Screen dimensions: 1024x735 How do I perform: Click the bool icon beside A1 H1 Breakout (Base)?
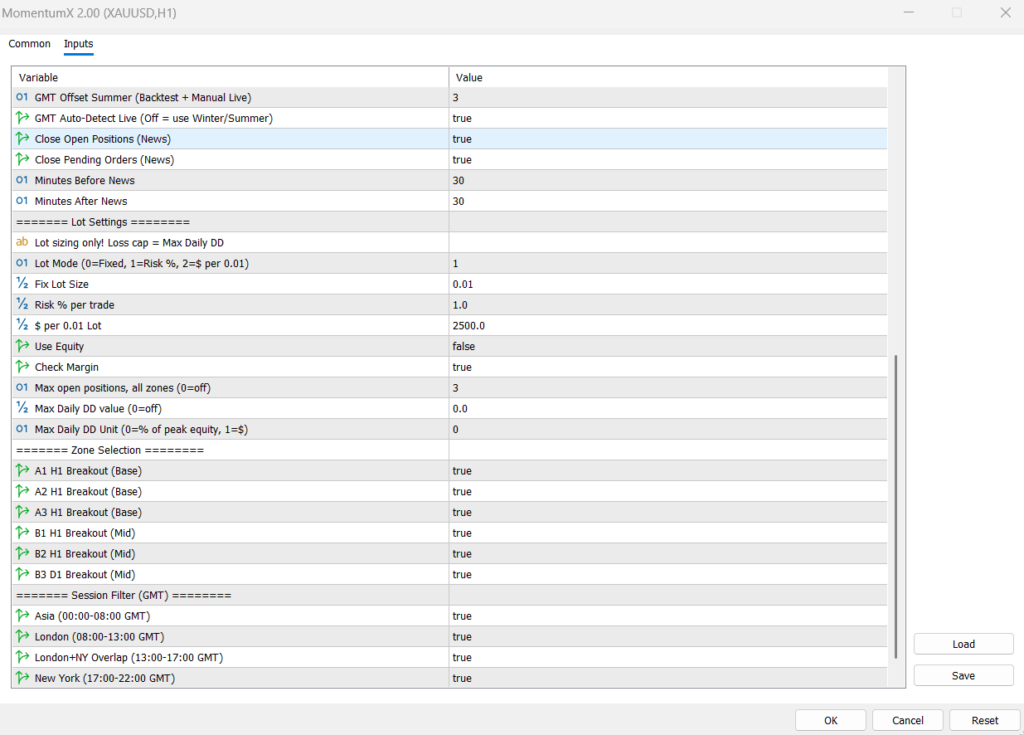22,470
